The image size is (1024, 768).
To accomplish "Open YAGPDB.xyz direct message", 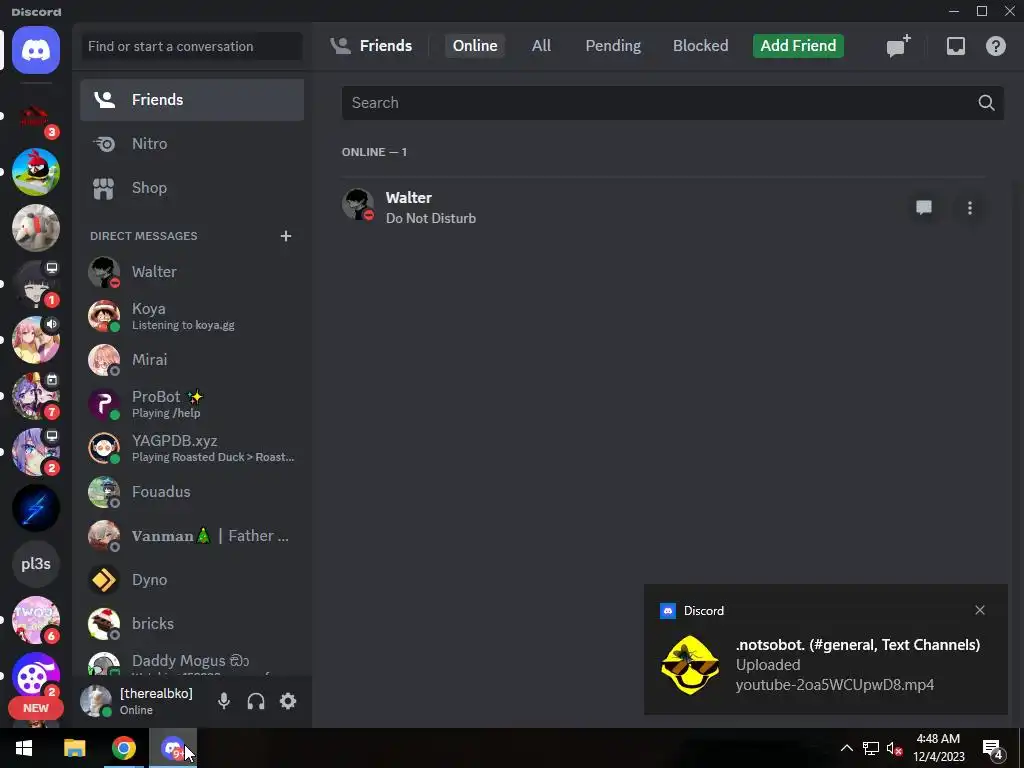I will (192, 448).
